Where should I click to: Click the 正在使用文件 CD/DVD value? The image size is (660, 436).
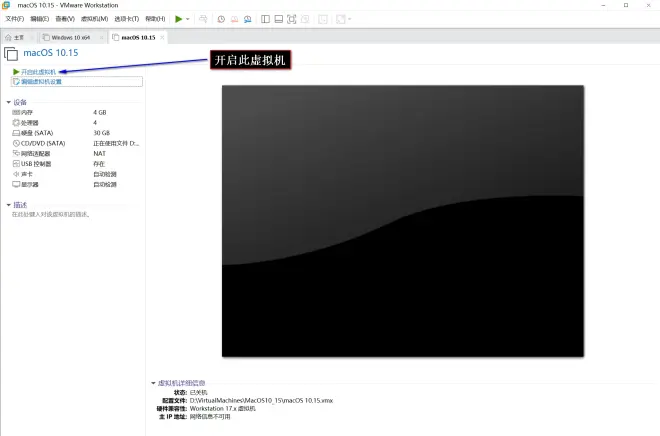pyautogui.click(x=116, y=143)
